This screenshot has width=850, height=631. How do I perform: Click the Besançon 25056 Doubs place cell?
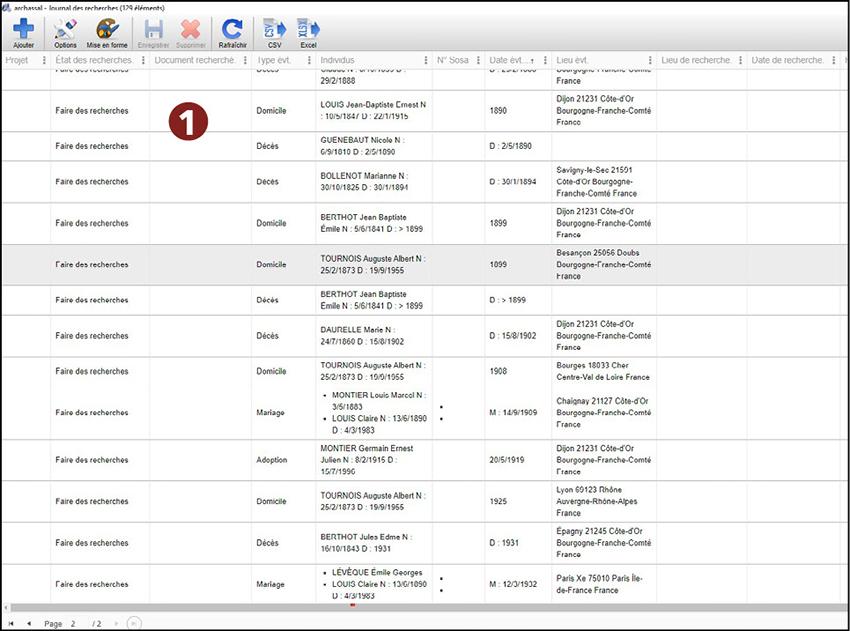coord(603,265)
